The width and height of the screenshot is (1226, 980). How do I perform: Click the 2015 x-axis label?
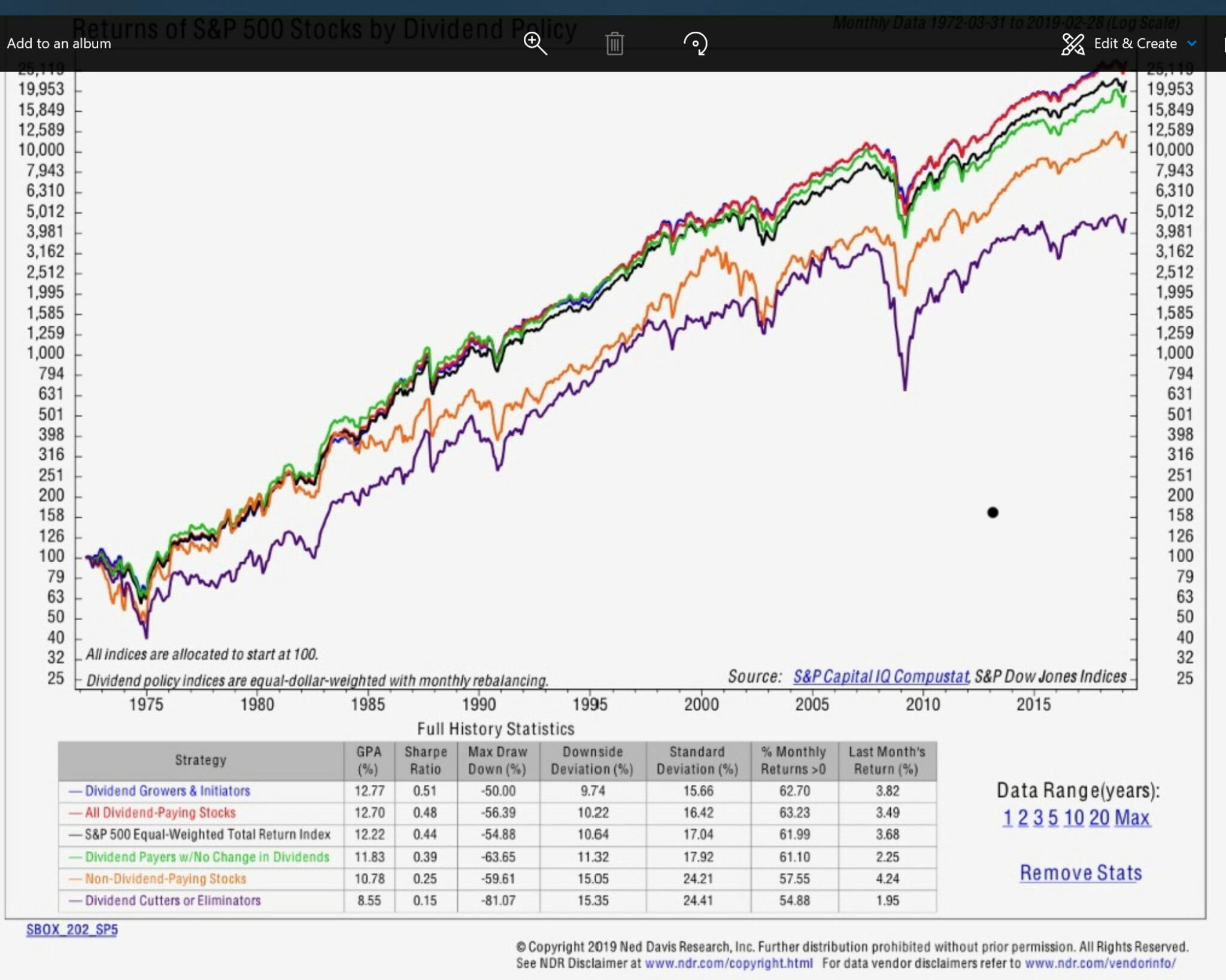(1034, 705)
